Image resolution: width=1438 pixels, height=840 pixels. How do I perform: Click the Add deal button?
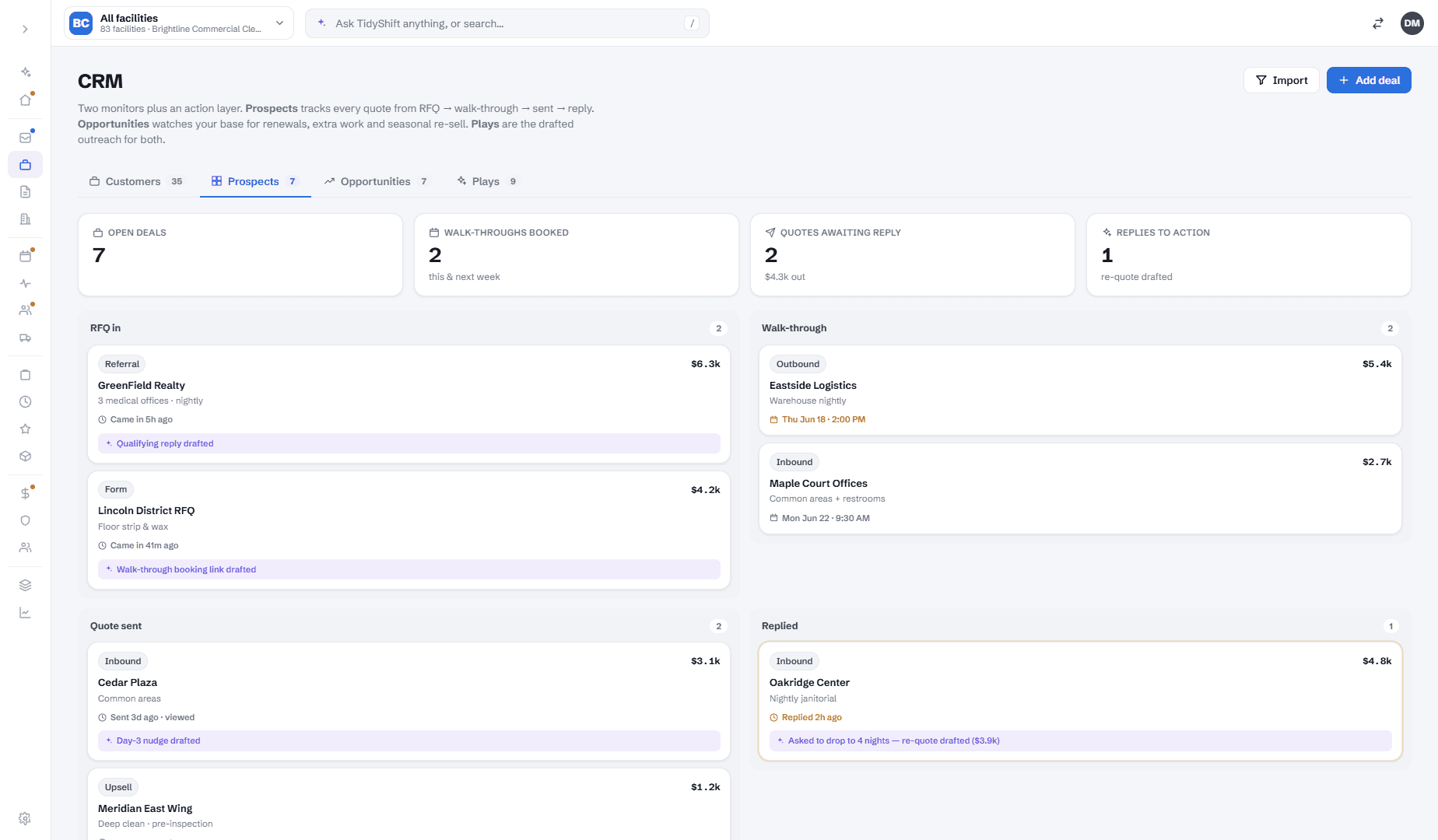coord(1369,80)
